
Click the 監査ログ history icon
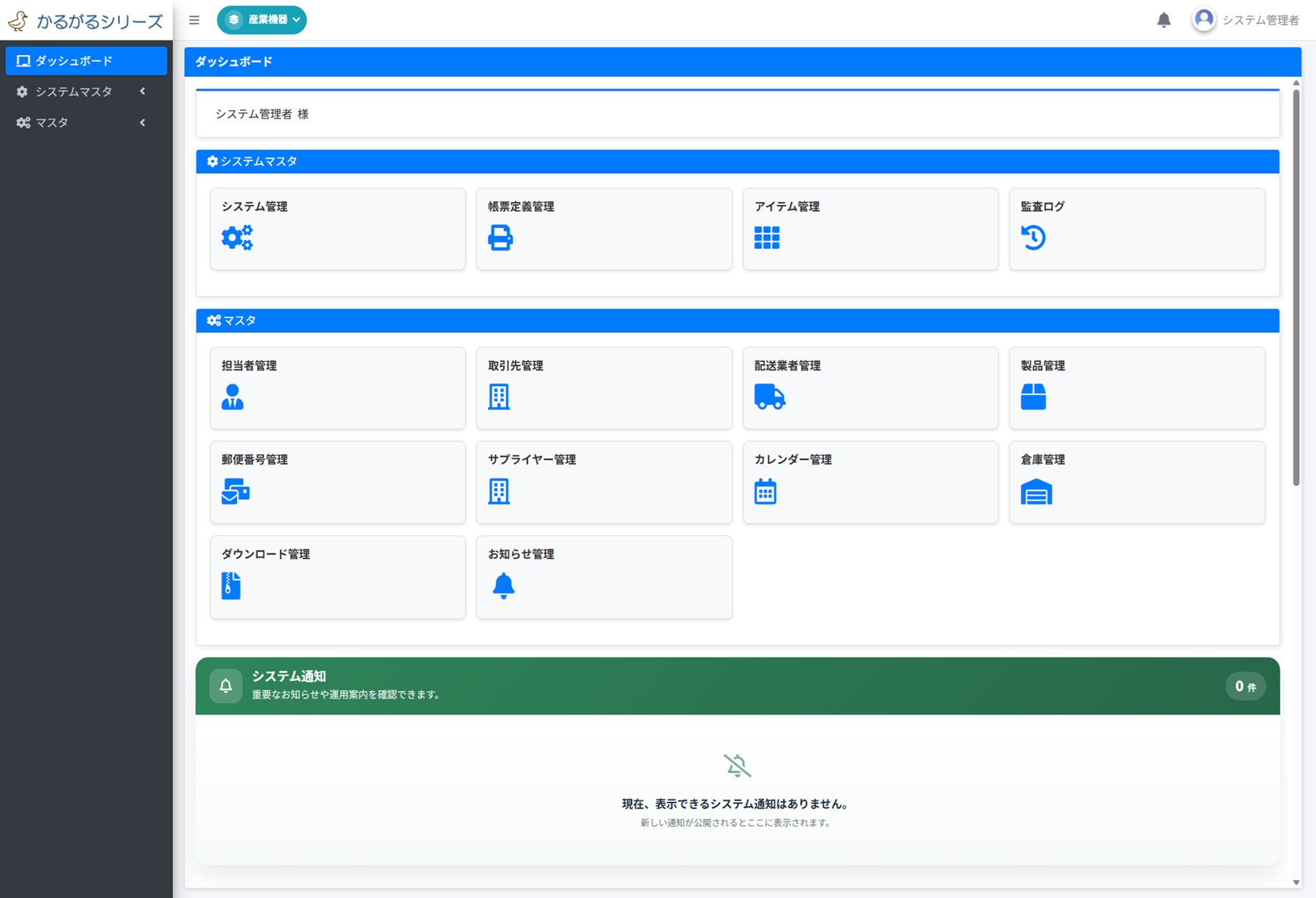click(1033, 238)
